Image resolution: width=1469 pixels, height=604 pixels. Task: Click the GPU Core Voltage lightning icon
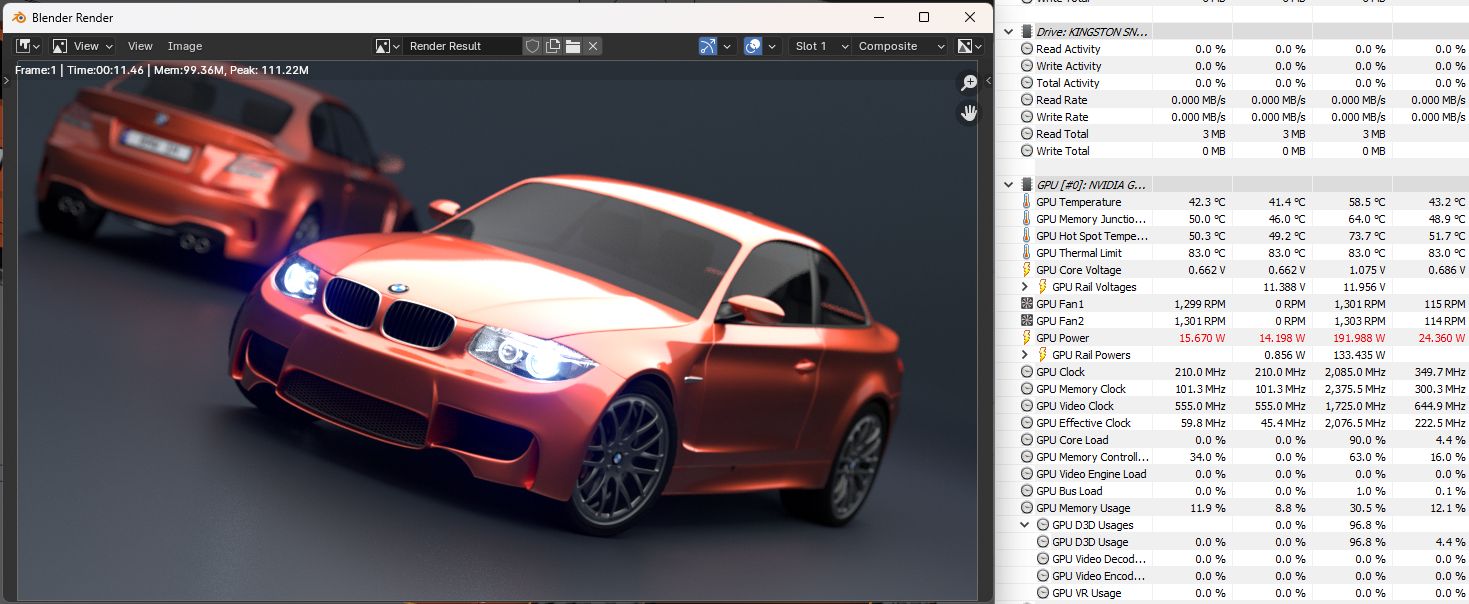[x=1026, y=270]
